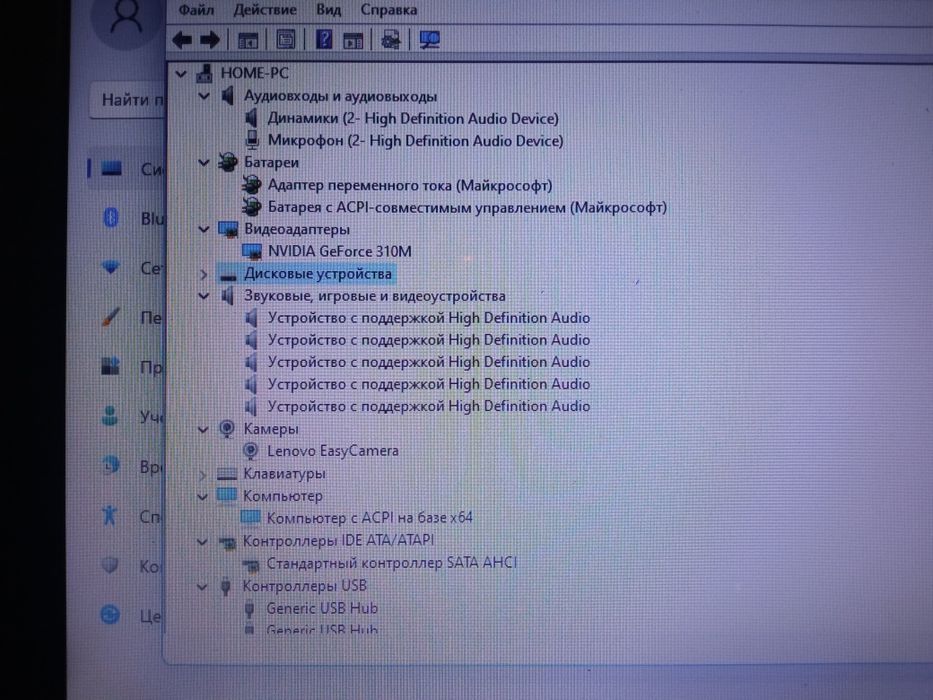Screen dimensions: 933x700
Task: Click the scan for hardware changes monitor icon
Action: pos(430,40)
